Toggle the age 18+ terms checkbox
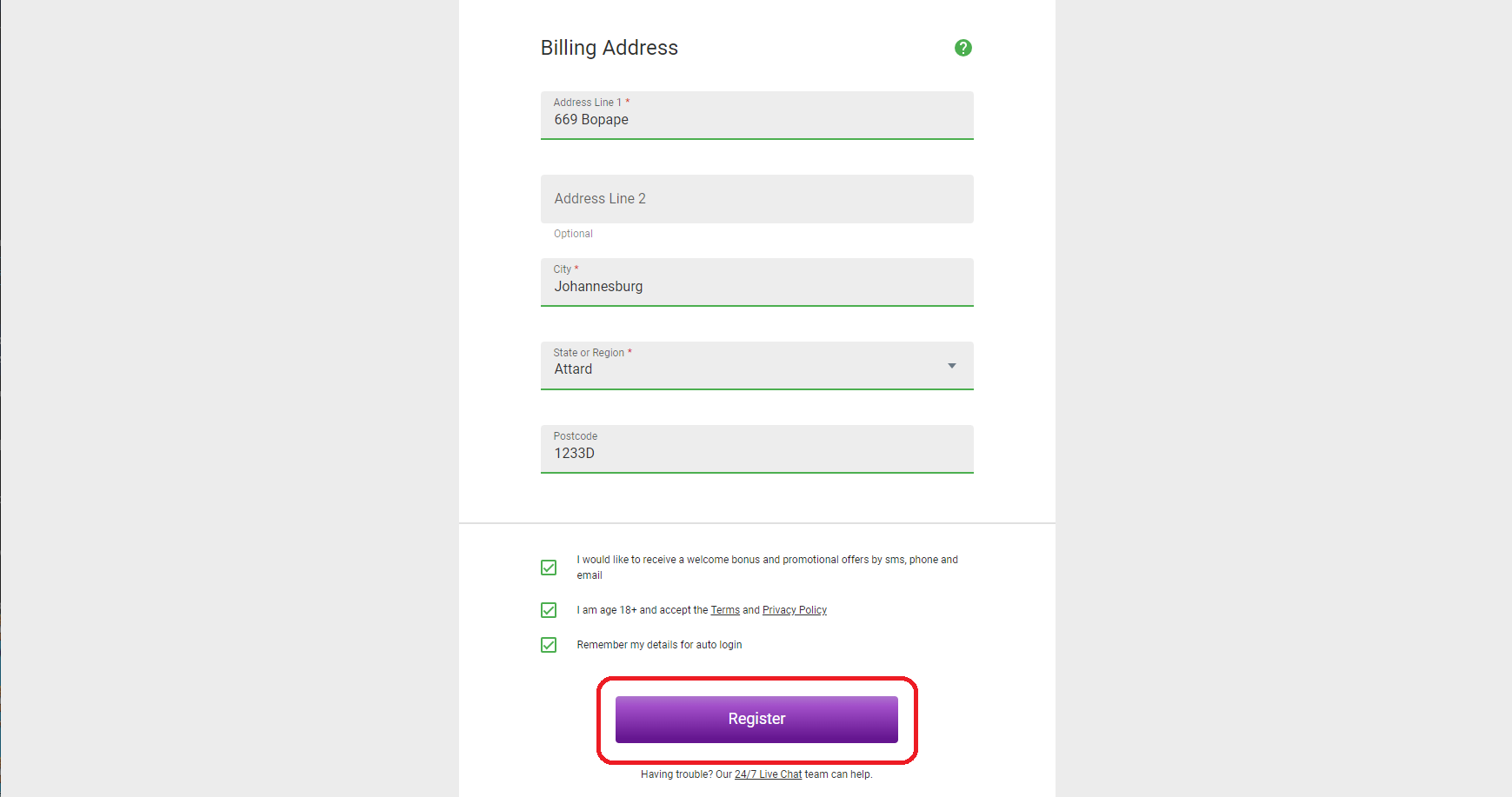This screenshot has width=1512, height=797. click(x=549, y=610)
